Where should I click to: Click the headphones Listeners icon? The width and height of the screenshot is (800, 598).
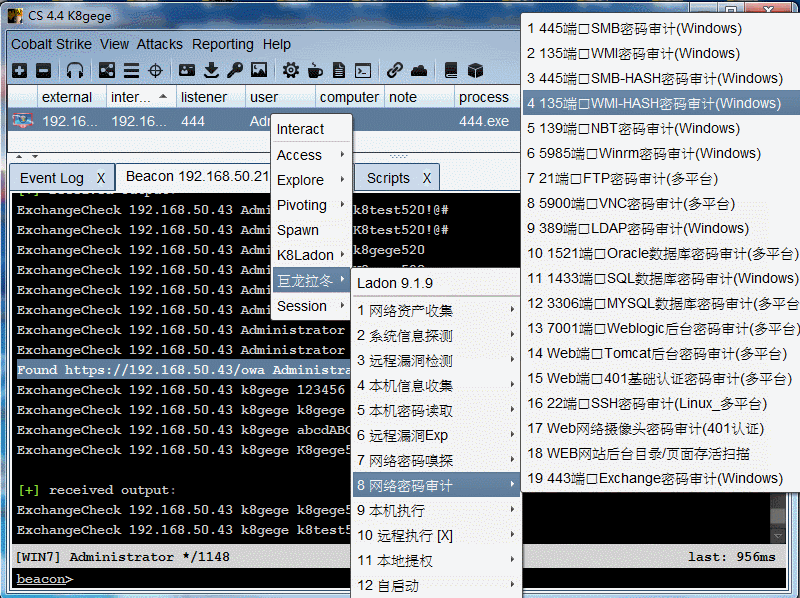click(75, 70)
